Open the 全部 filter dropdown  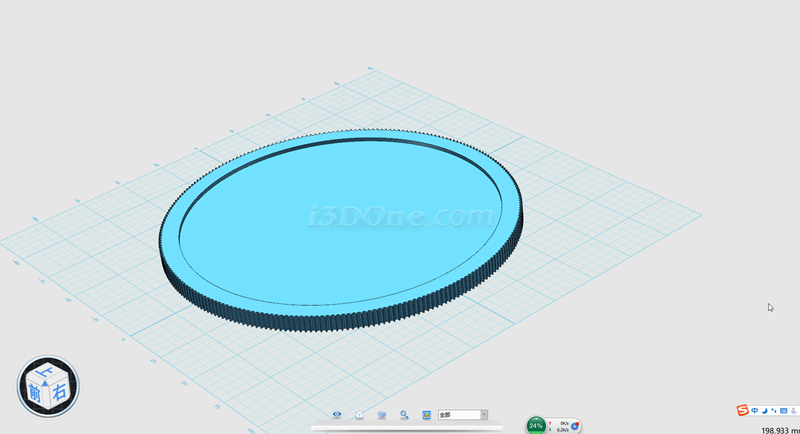click(461, 414)
